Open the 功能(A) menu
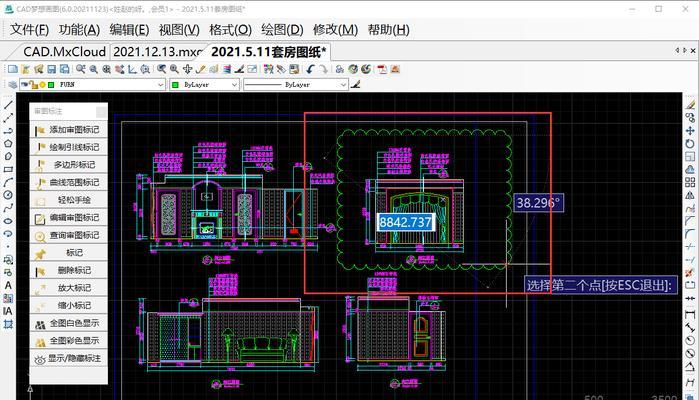 point(79,30)
